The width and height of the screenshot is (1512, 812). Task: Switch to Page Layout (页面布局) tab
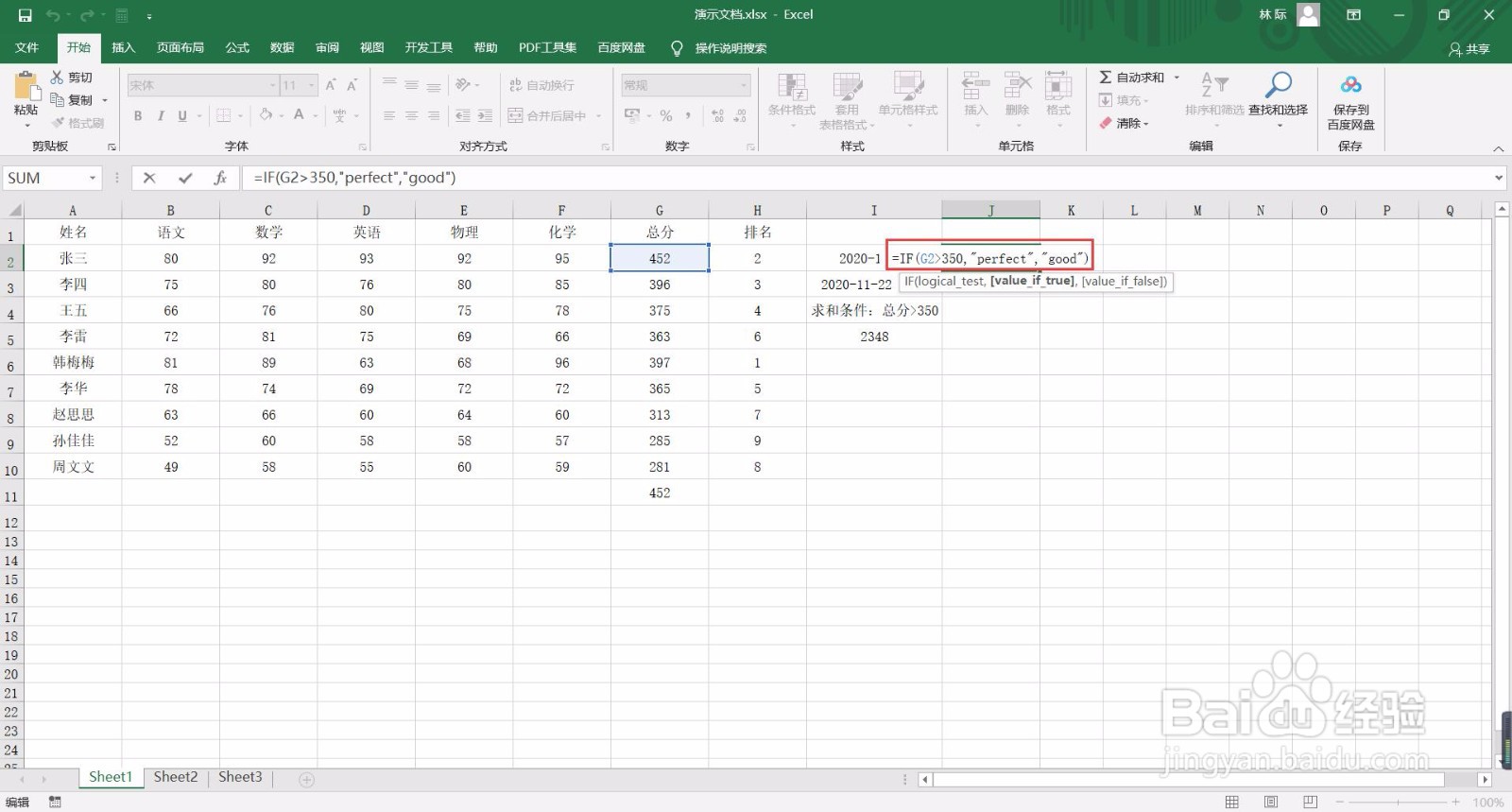tap(180, 47)
